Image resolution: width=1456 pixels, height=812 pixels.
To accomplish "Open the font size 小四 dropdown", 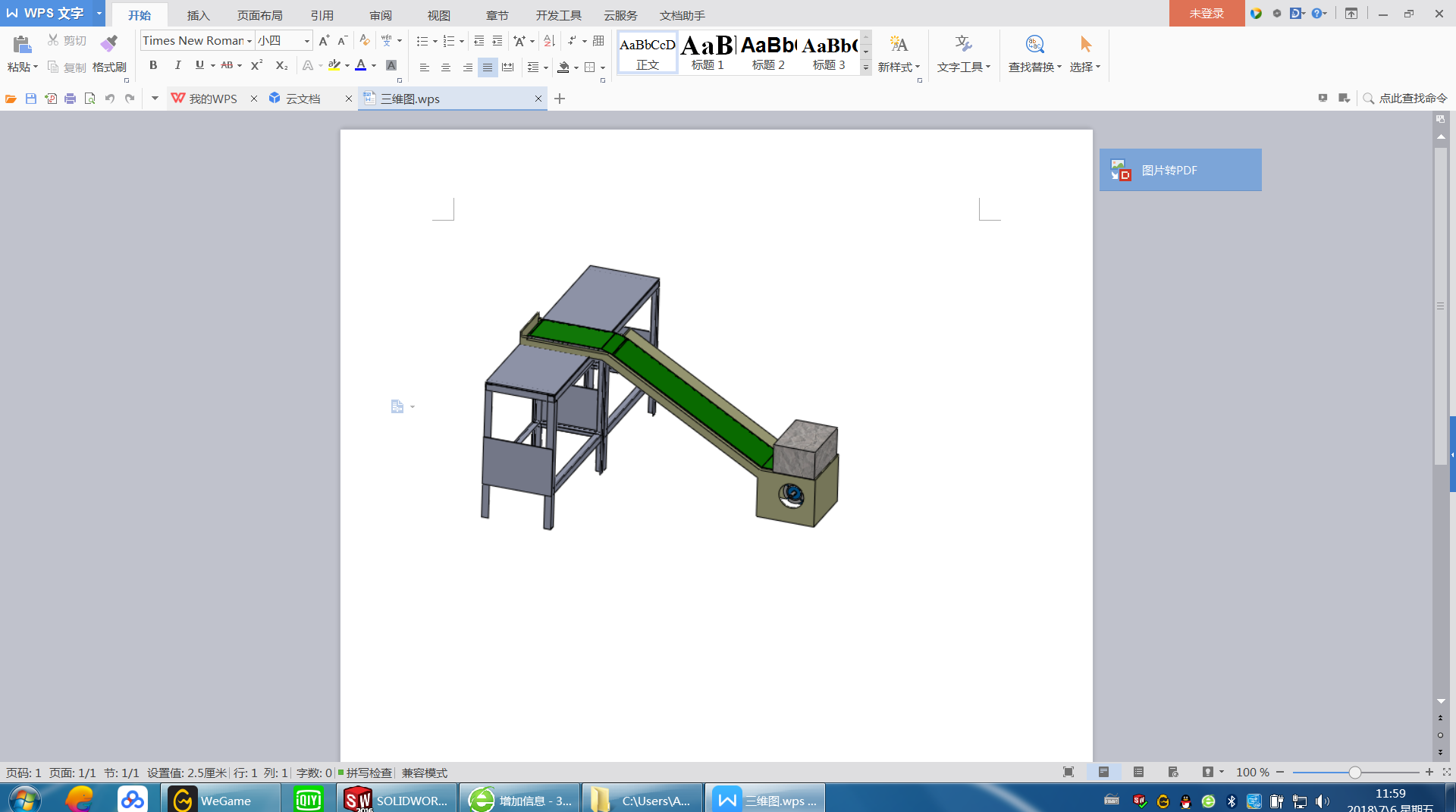I will click(307, 41).
